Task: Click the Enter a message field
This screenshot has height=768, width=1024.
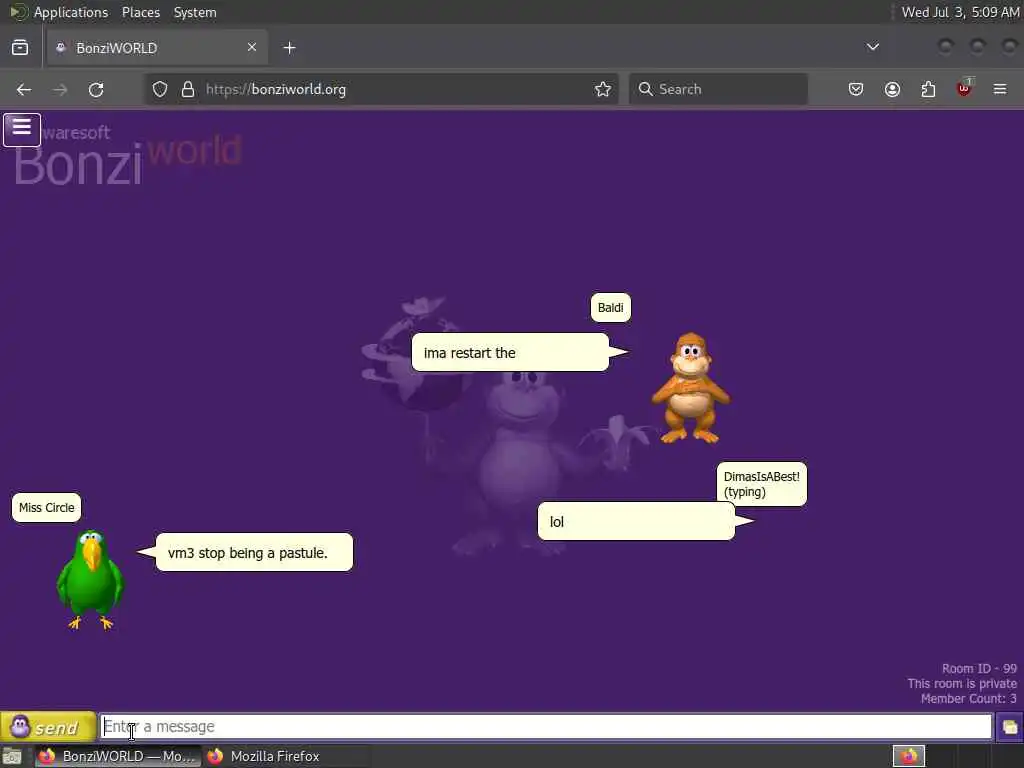Action: (x=546, y=727)
